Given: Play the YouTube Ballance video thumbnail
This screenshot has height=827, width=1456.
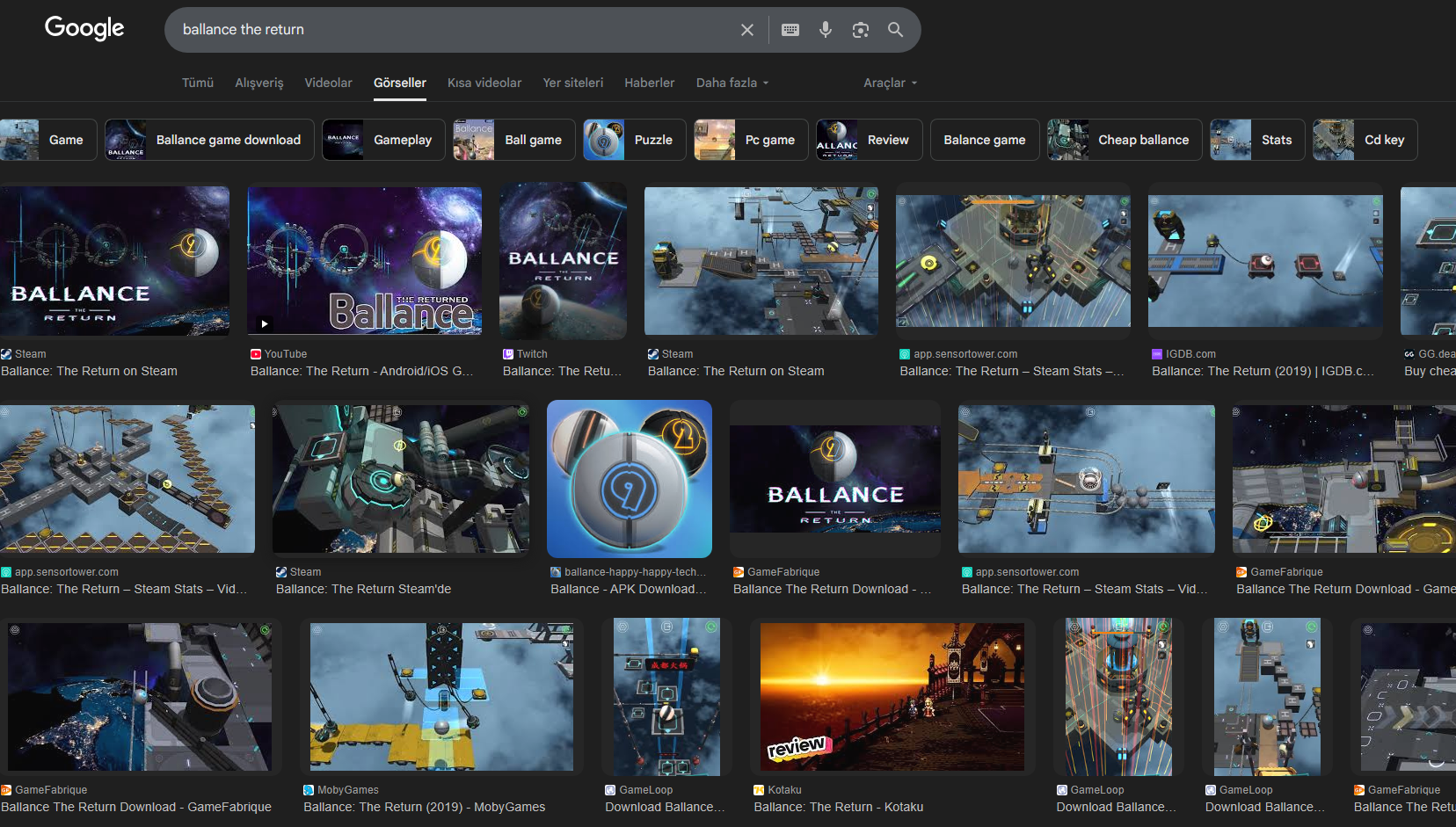Looking at the screenshot, I should click(x=364, y=260).
